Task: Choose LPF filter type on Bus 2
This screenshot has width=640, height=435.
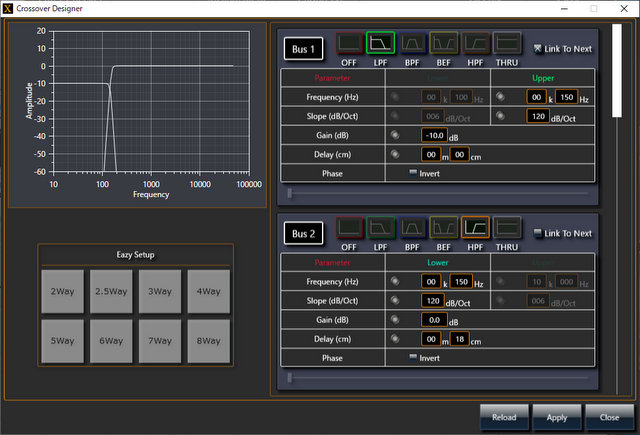Action: (x=380, y=229)
